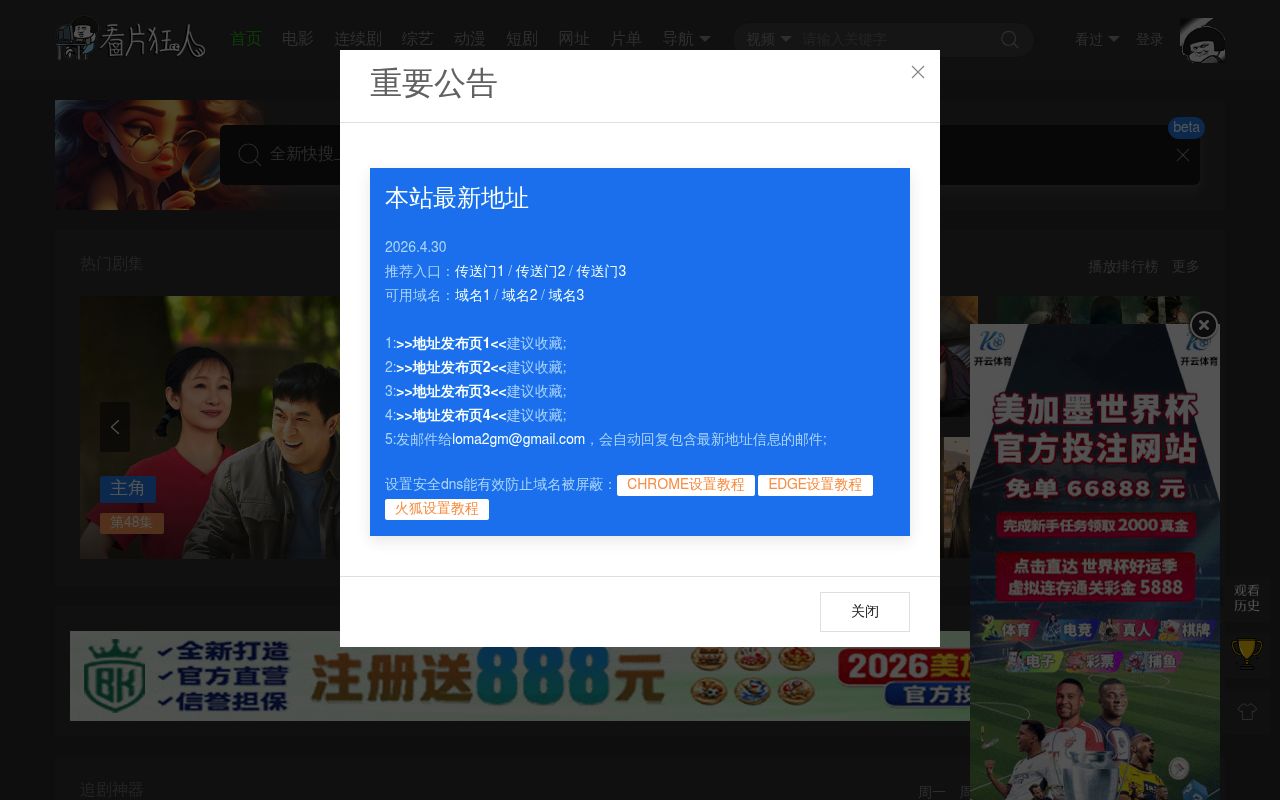Focus the keyword search input field
Image resolution: width=1280 pixels, height=800 pixels.
point(895,40)
